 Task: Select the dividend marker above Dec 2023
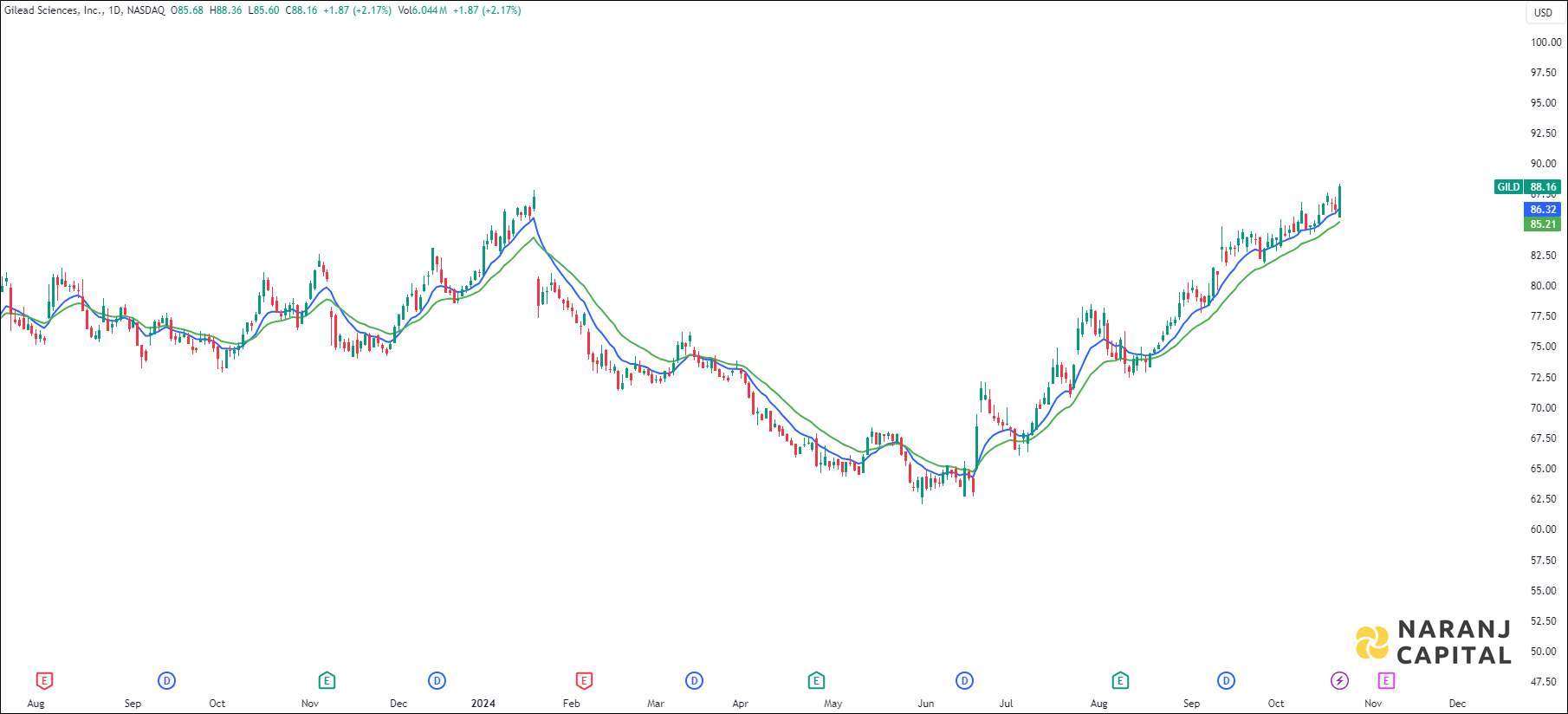click(437, 681)
